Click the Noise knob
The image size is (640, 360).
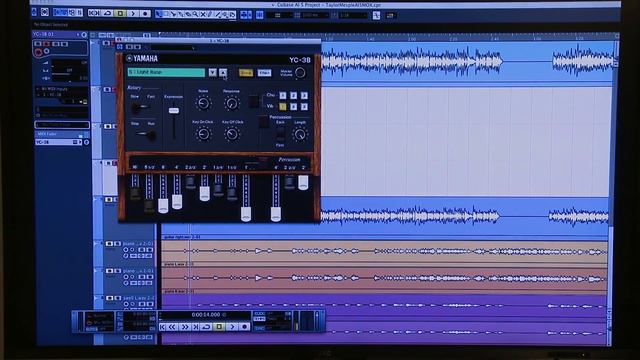203,103
